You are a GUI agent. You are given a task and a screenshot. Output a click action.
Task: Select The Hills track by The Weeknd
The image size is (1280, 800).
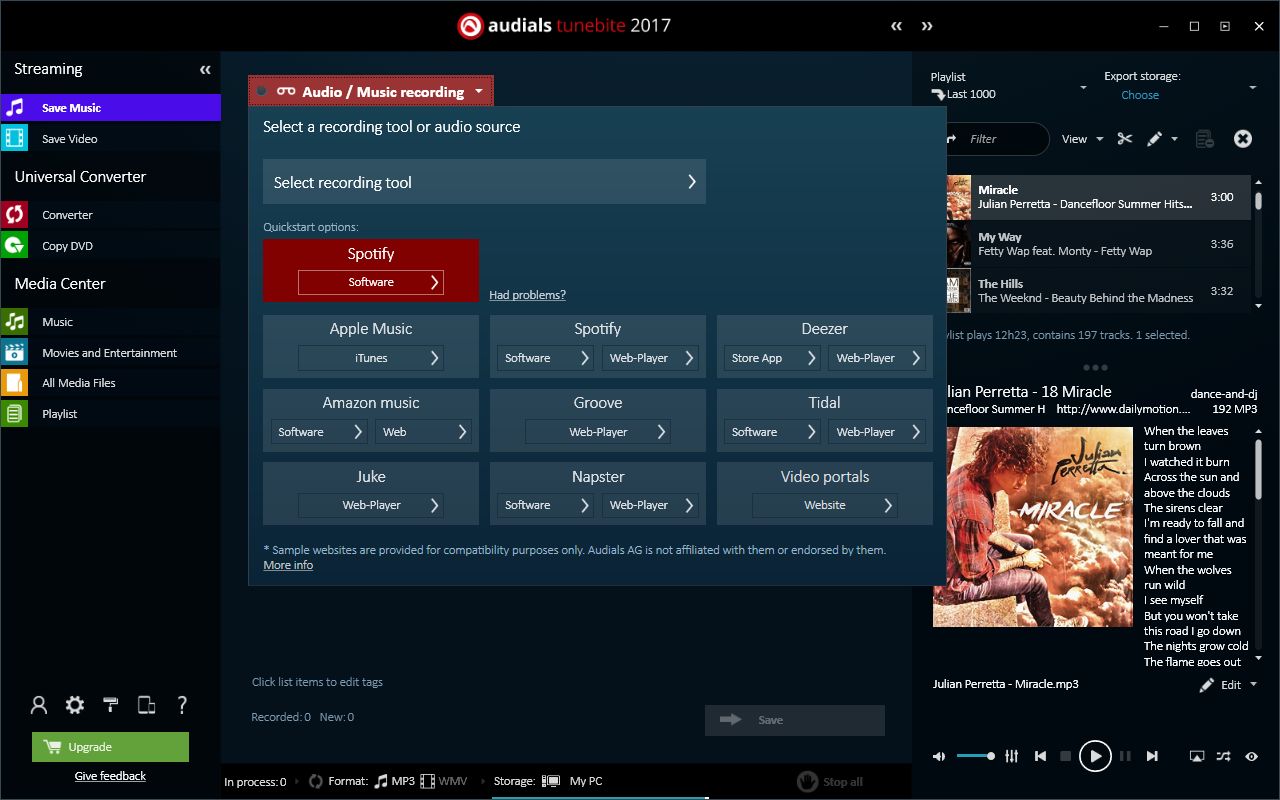1098,290
